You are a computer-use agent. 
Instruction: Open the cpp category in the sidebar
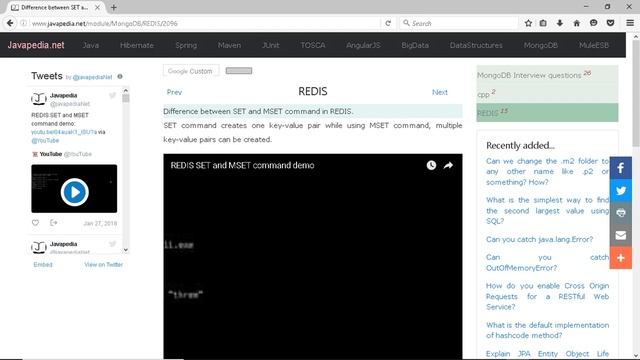tap(547, 93)
